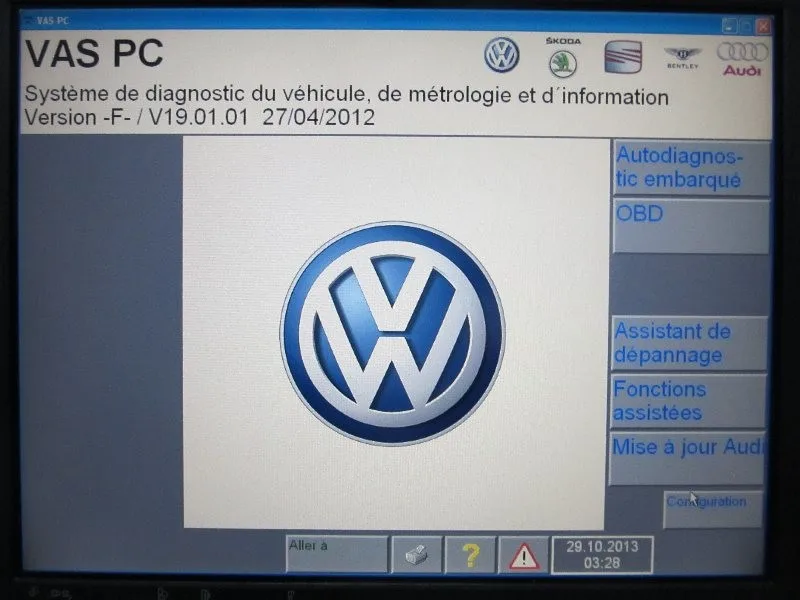Open the Configuration button

[x=713, y=509]
